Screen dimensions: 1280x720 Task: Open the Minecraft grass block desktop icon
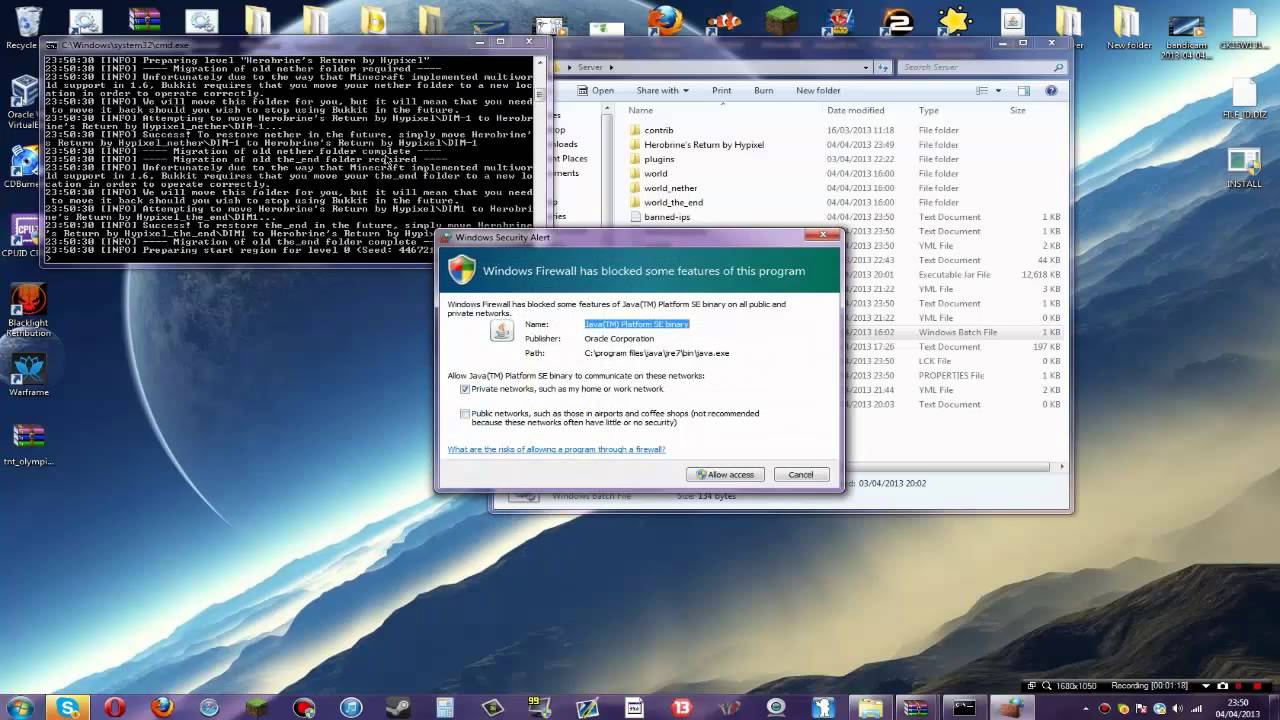pos(782,19)
